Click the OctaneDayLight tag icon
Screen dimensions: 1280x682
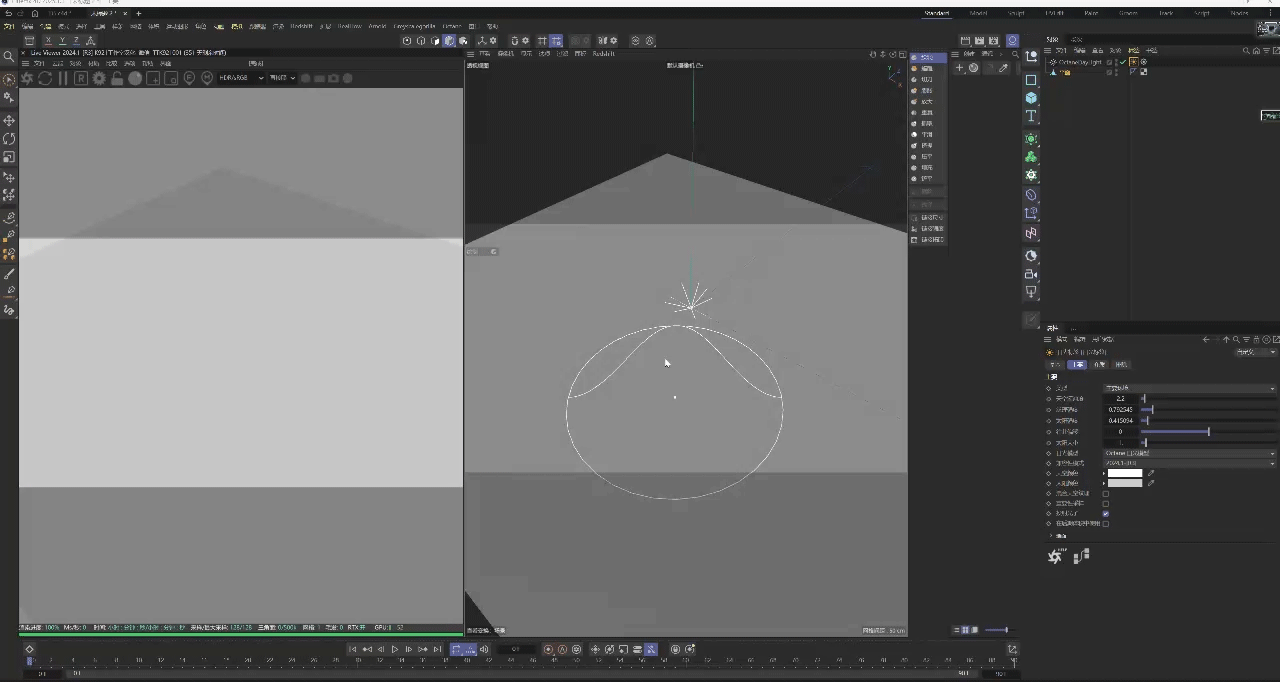1133,62
